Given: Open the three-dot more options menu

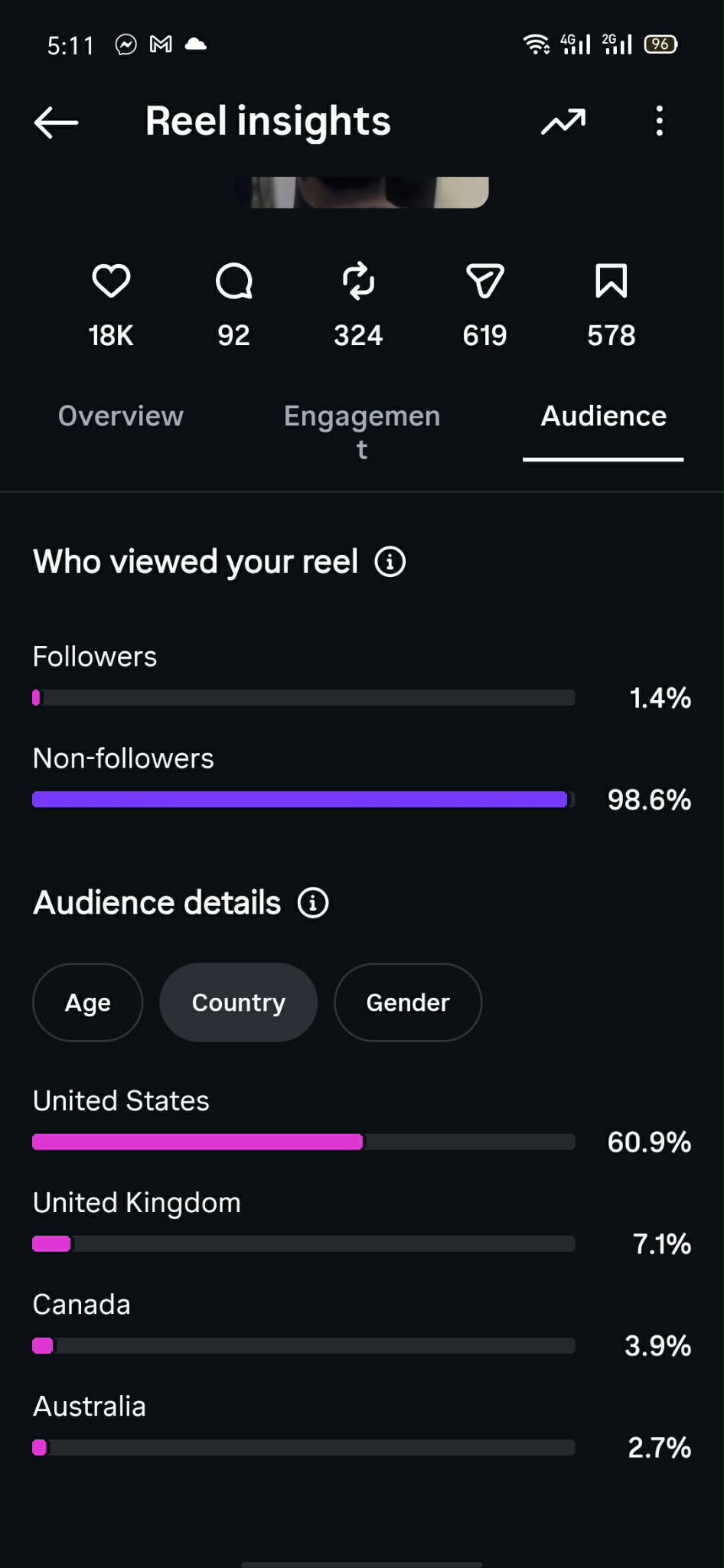Looking at the screenshot, I should coord(659,121).
